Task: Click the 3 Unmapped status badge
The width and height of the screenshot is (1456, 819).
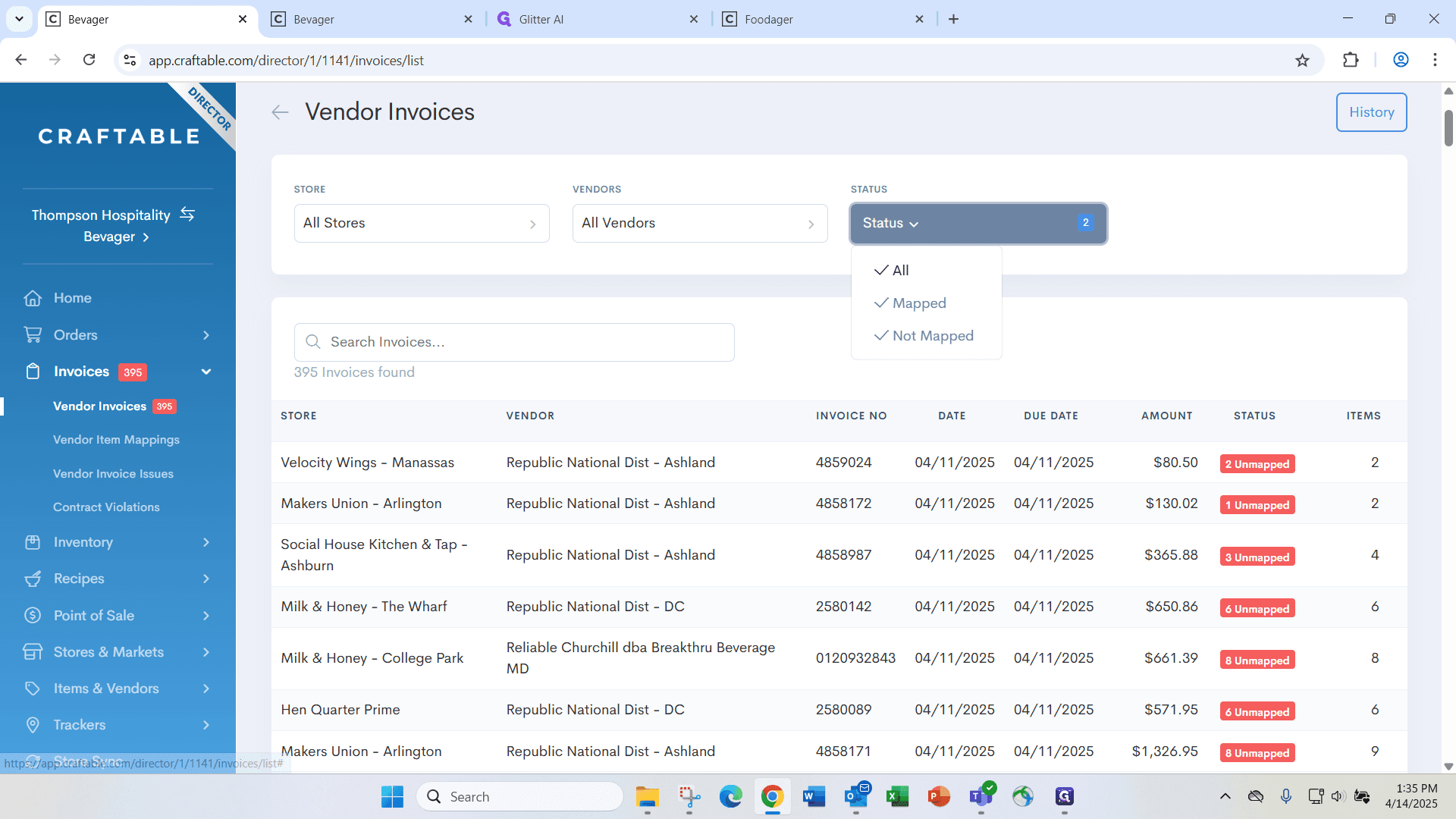Action: 1257,557
